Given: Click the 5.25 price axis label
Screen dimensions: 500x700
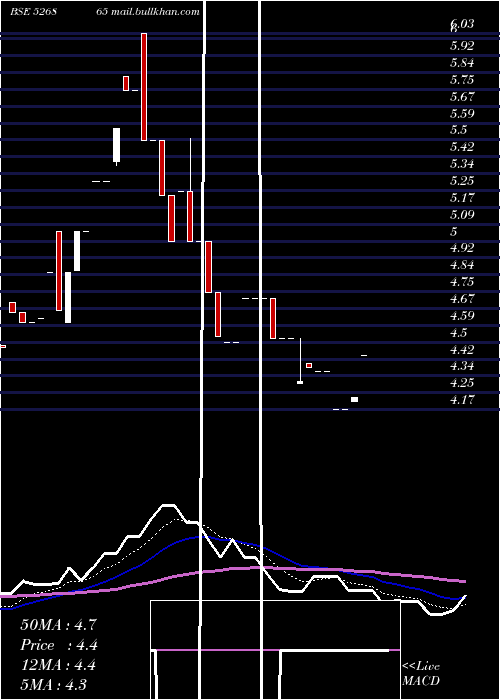Looking at the screenshot, I should (x=462, y=181).
